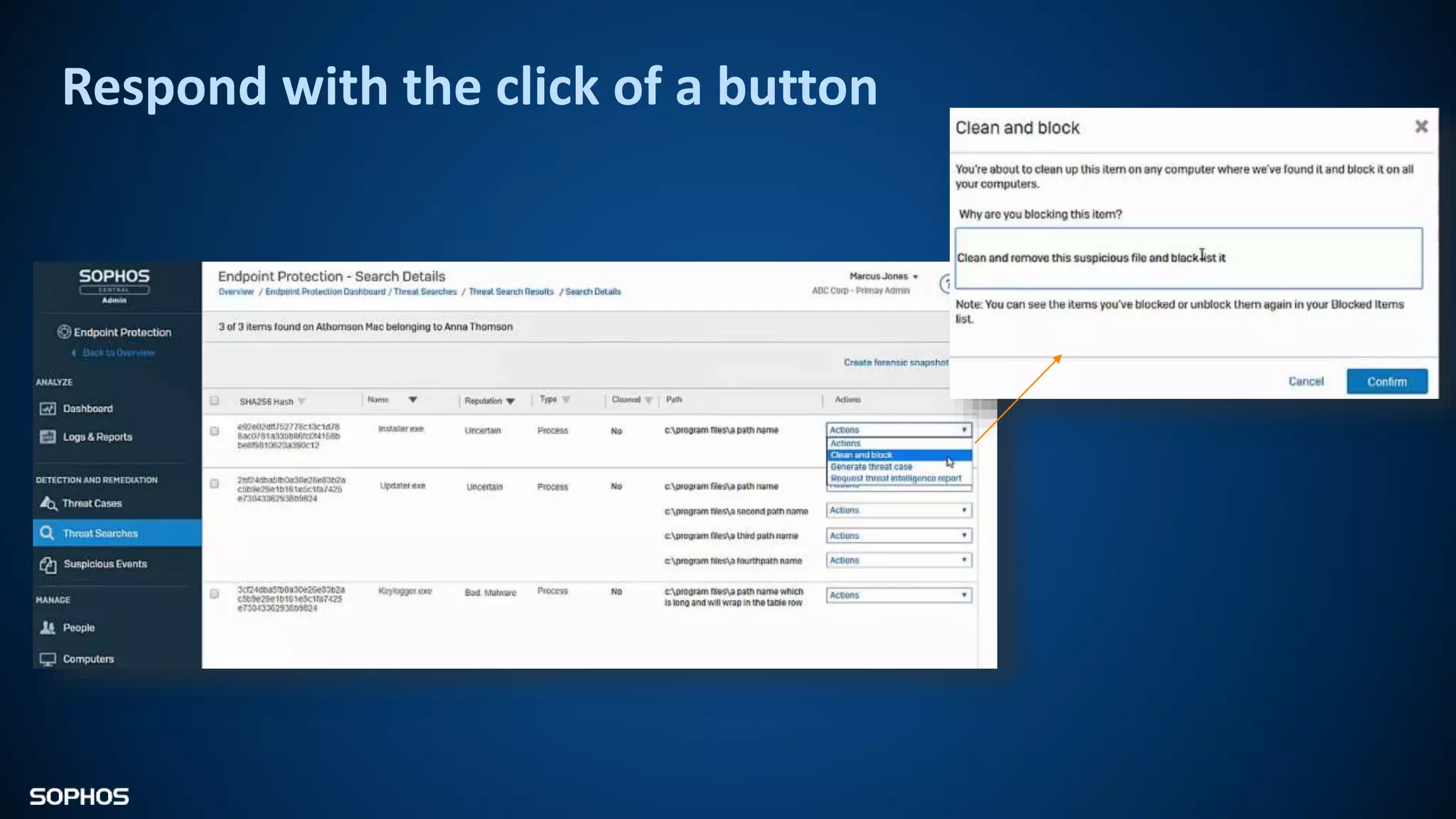Click the blocking reason text field
Screen dimensions: 1456x819
pos(1188,258)
